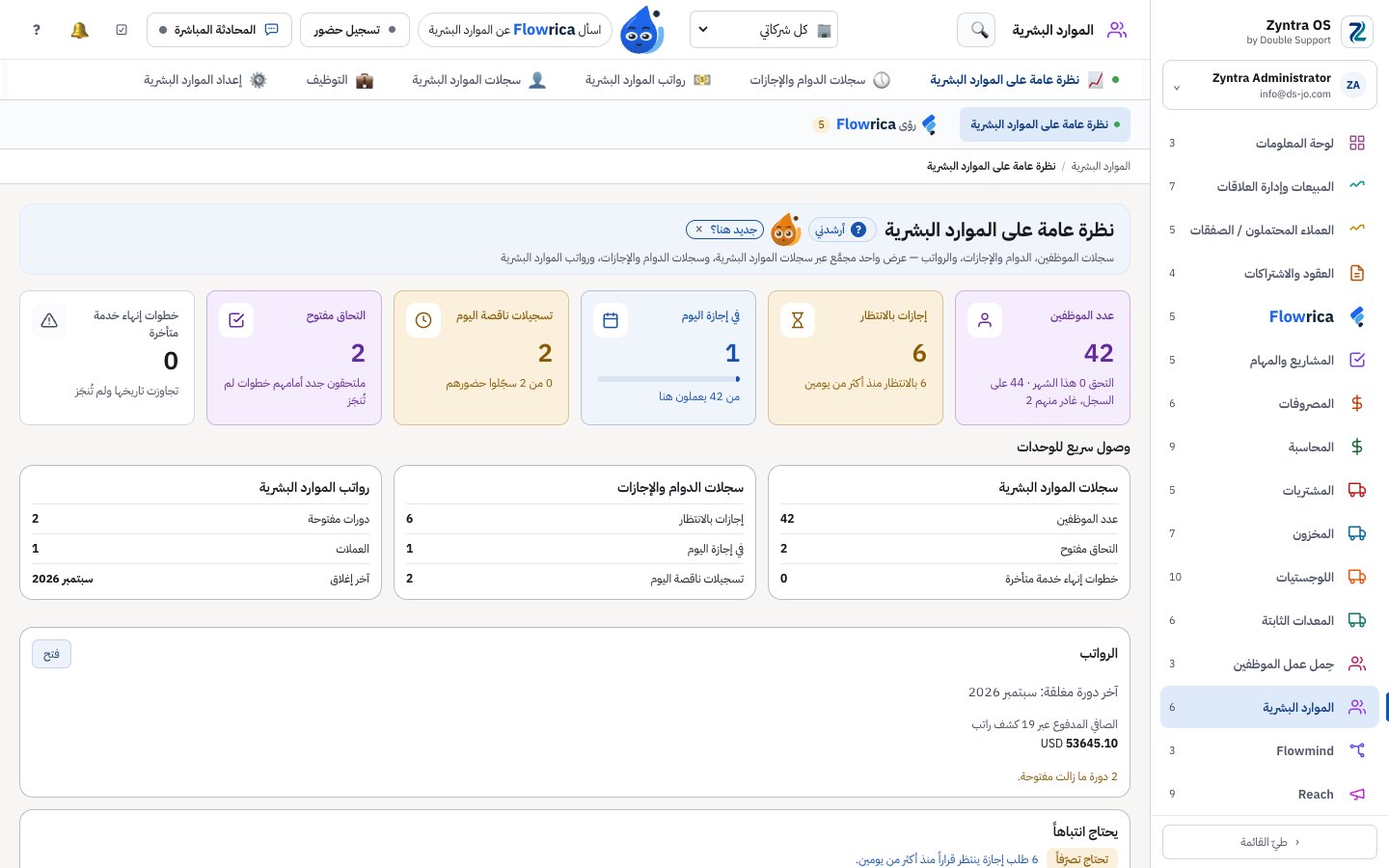Go to المشاريع والمهام module
Image resolution: width=1389 pixels, height=868 pixels.
pyautogui.click(x=1269, y=360)
